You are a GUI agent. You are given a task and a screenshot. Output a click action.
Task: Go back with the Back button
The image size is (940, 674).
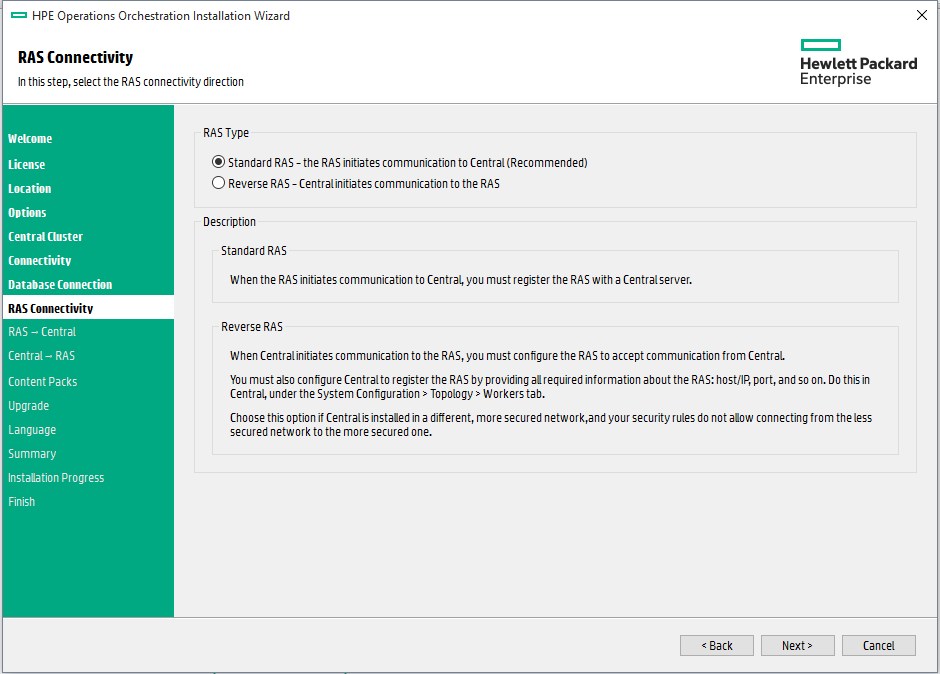point(716,645)
